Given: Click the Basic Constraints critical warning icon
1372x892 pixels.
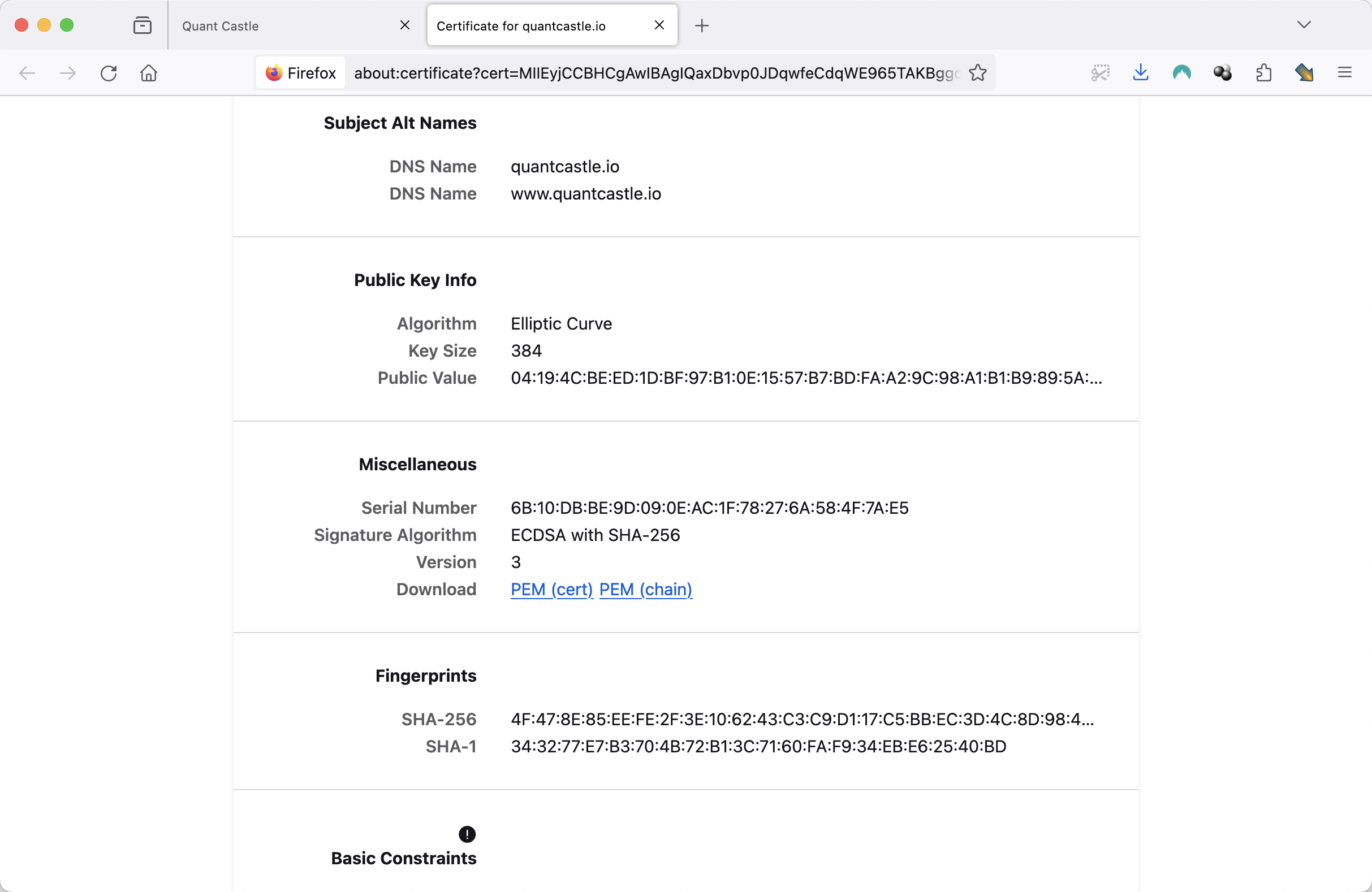Looking at the screenshot, I should [467, 834].
